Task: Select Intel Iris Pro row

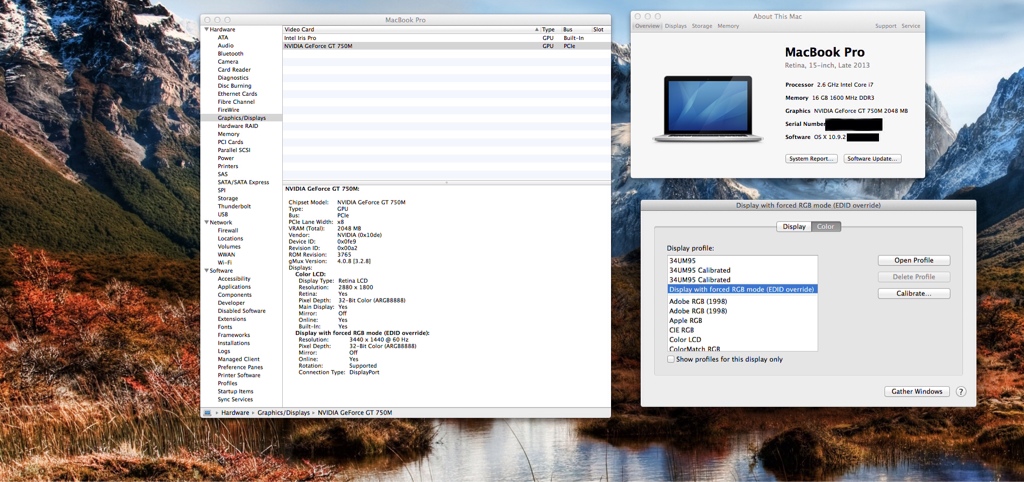Action: pos(447,38)
